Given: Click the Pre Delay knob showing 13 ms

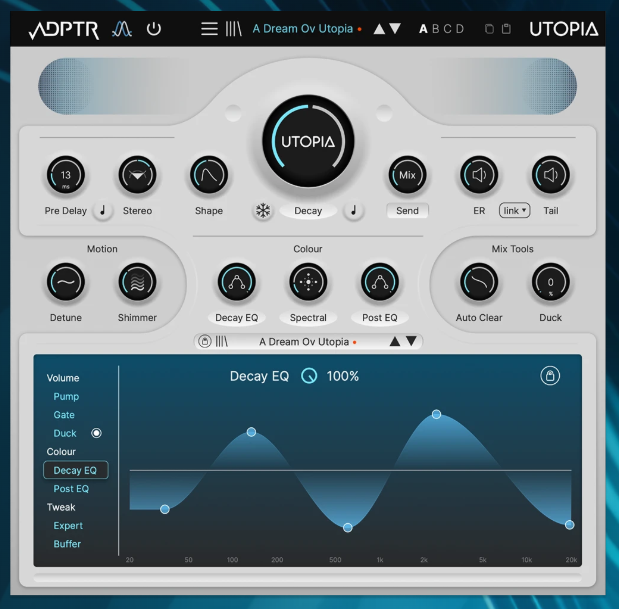Looking at the screenshot, I should (66, 175).
